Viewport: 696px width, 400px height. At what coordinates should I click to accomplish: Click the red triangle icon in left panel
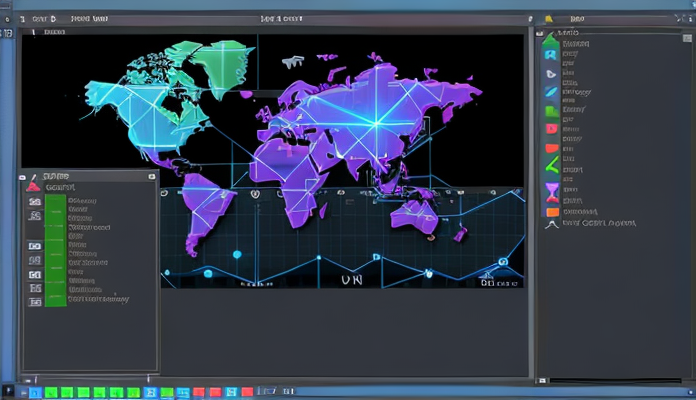click(33, 186)
